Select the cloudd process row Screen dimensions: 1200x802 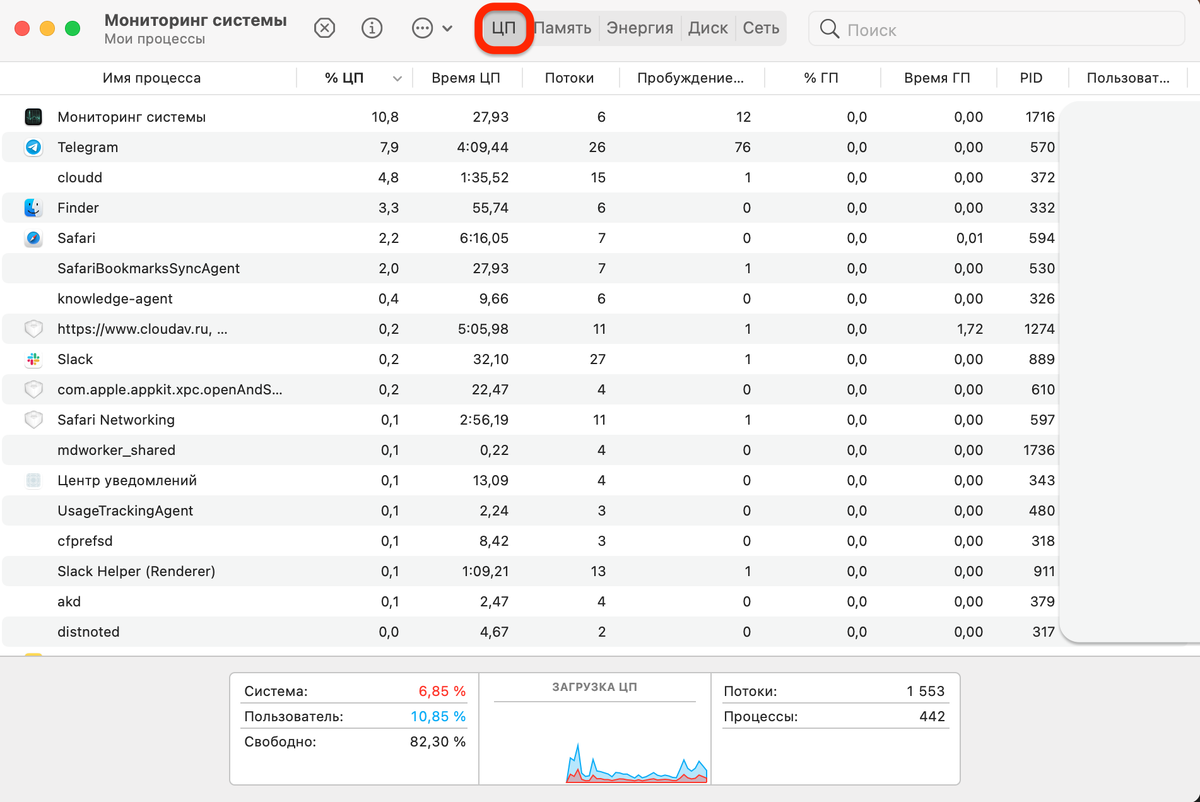[x=530, y=177]
